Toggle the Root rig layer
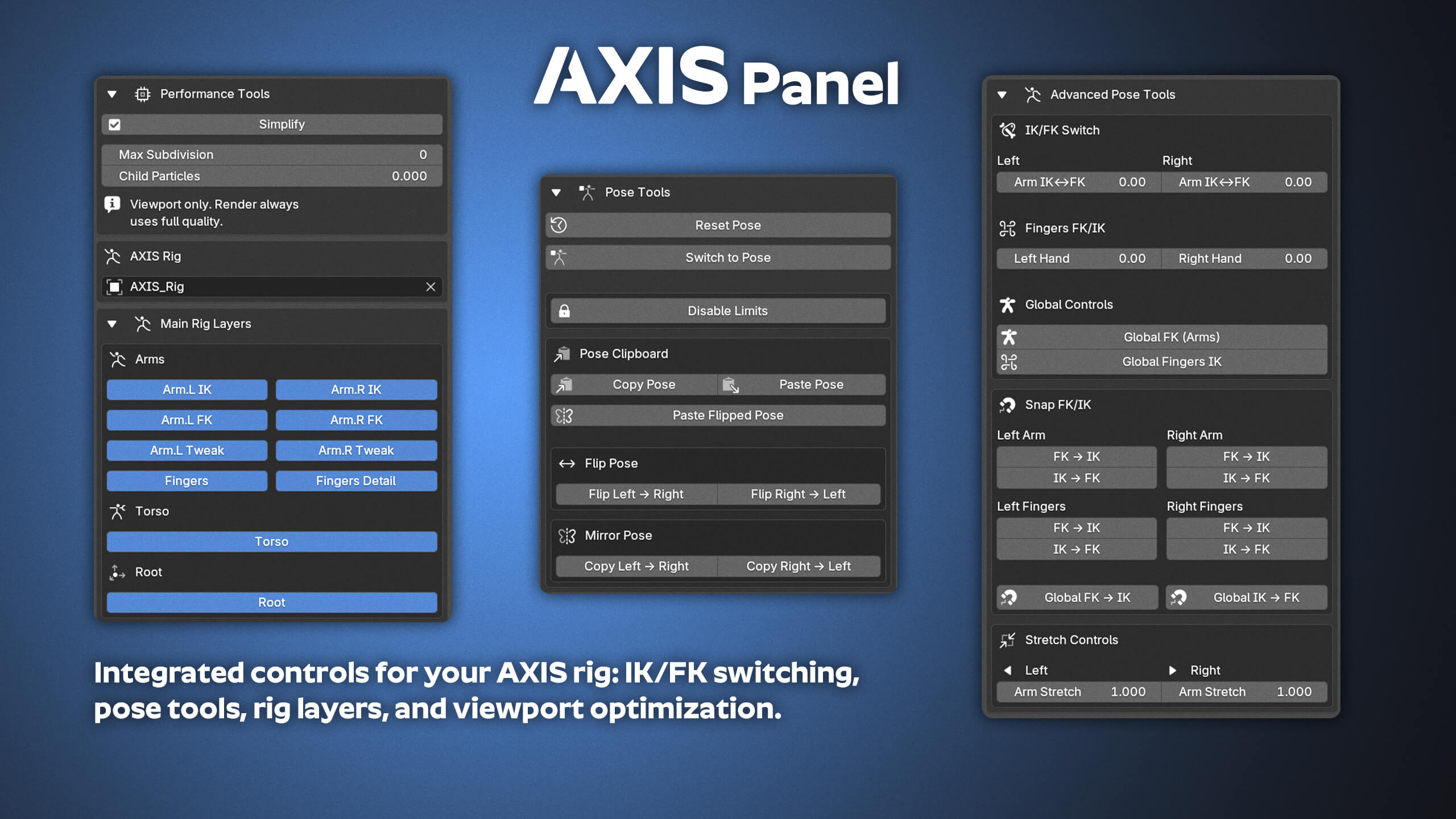Image resolution: width=1456 pixels, height=819 pixels. coord(272,602)
